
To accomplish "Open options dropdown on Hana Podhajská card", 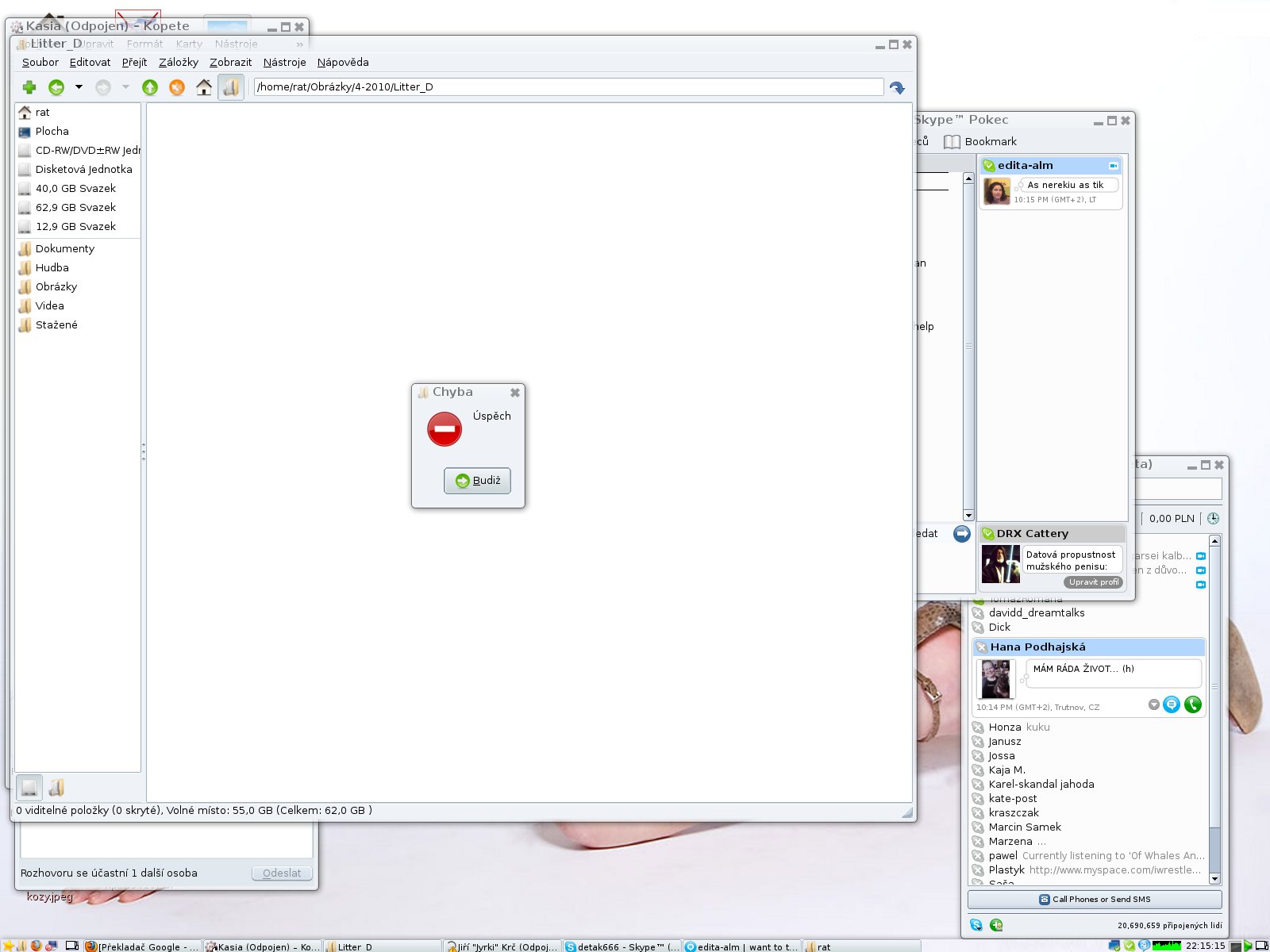I will click(1154, 704).
